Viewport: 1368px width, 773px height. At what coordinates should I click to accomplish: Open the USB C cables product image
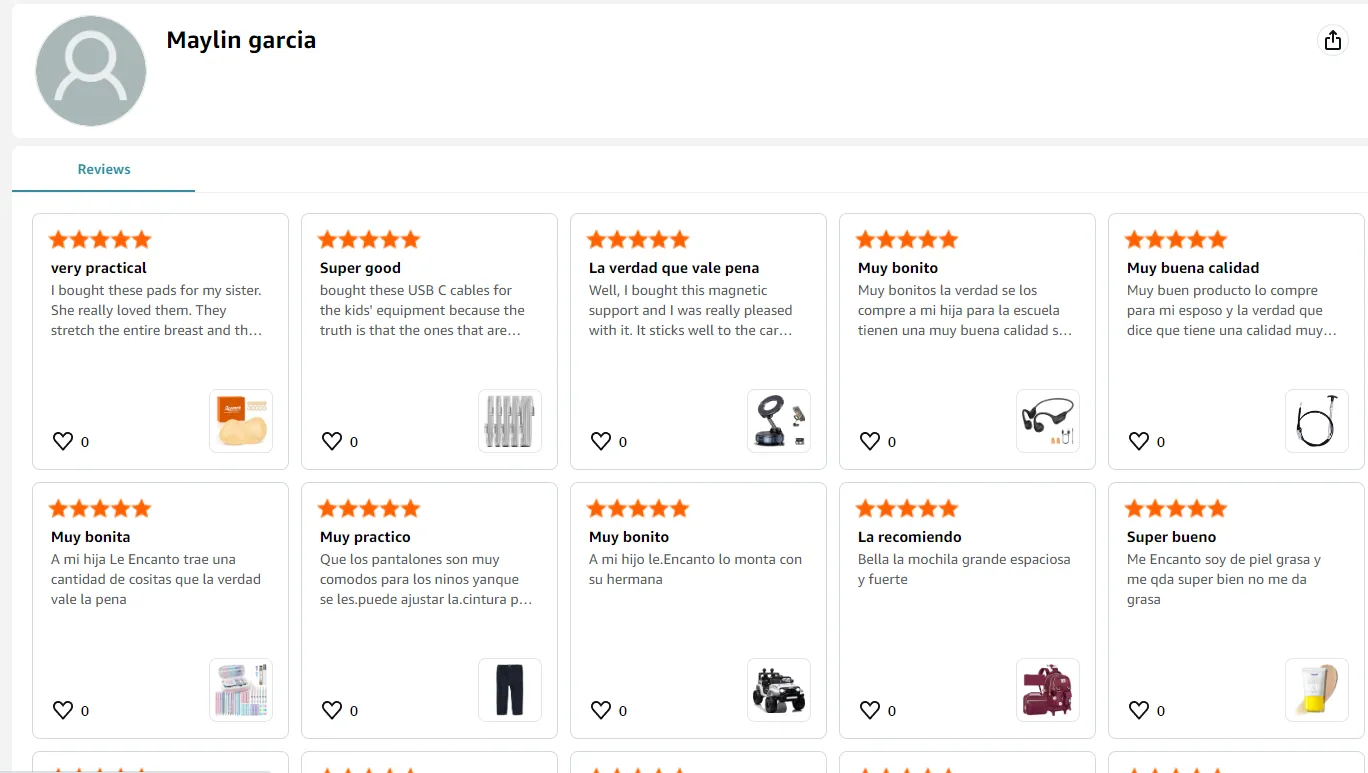pos(510,421)
